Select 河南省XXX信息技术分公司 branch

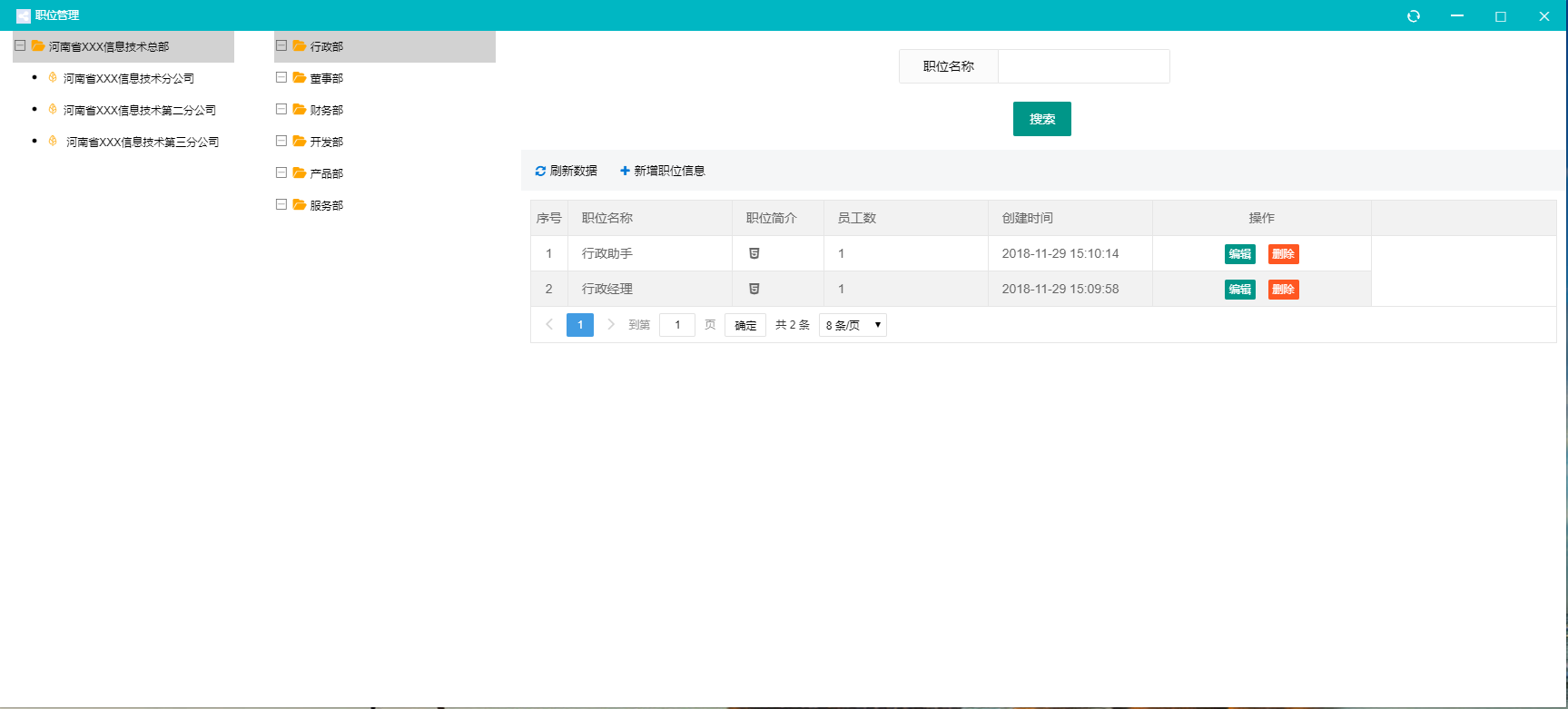pyautogui.click(x=129, y=78)
